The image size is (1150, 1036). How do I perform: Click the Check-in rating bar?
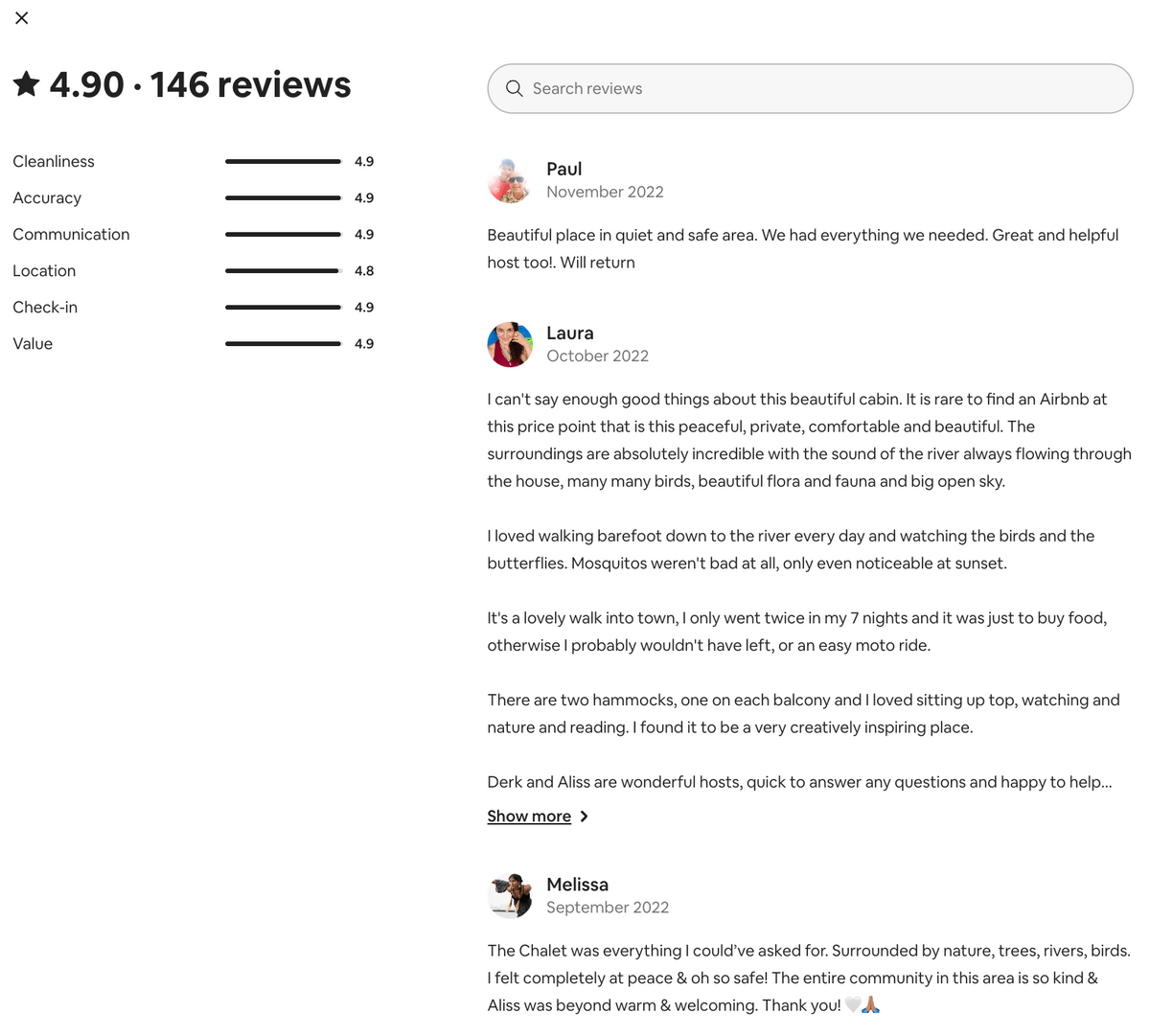pyautogui.click(x=283, y=308)
